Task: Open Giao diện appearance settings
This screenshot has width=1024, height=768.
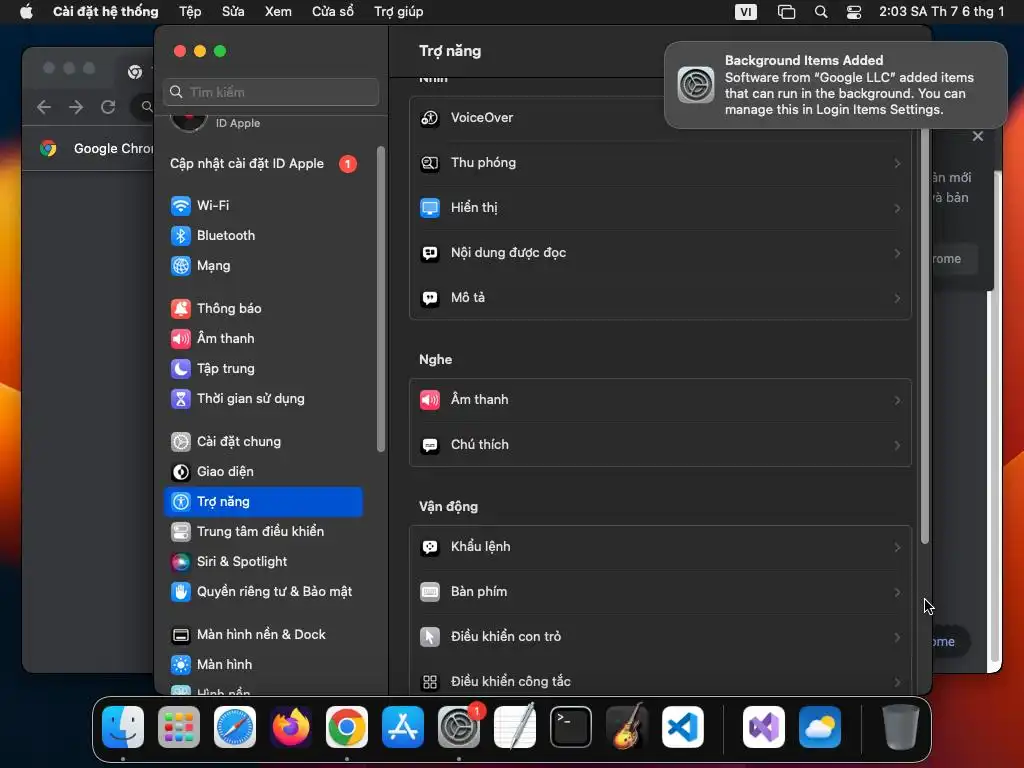Action: [x=263, y=472]
